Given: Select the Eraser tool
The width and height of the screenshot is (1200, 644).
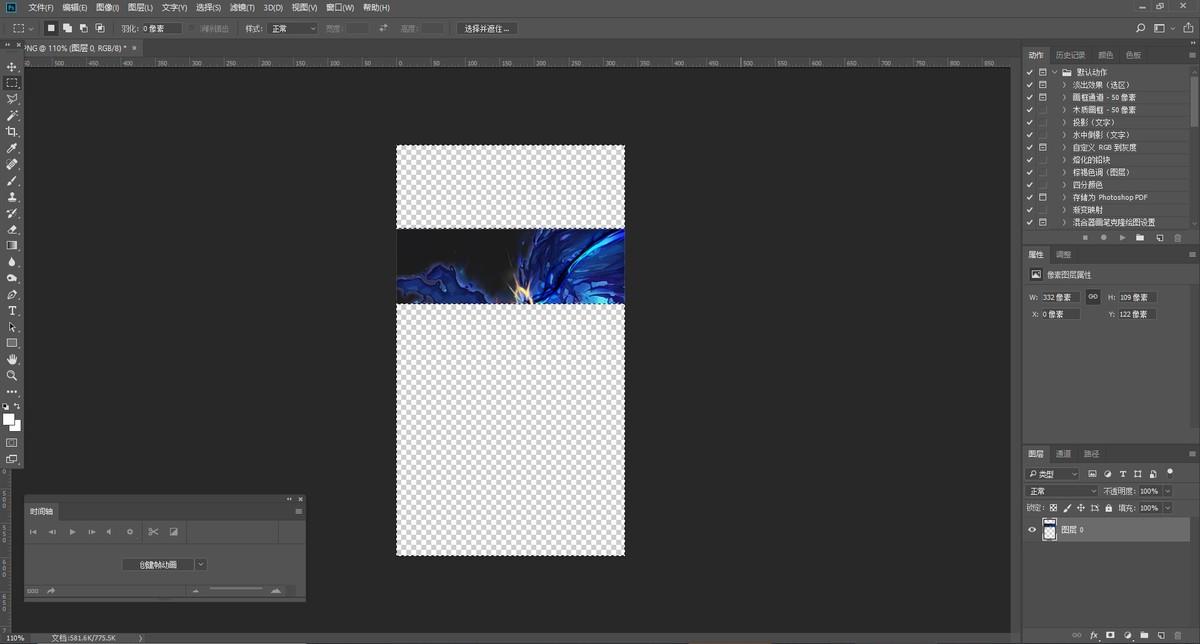Looking at the screenshot, I should pyautogui.click(x=12, y=229).
